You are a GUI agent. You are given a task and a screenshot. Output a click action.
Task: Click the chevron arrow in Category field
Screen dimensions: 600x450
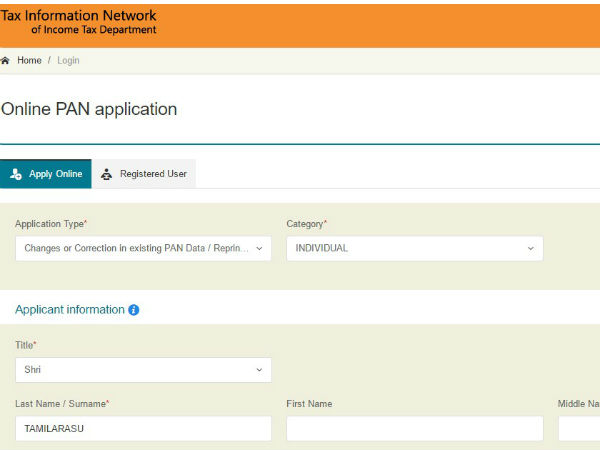pos(531,248)
